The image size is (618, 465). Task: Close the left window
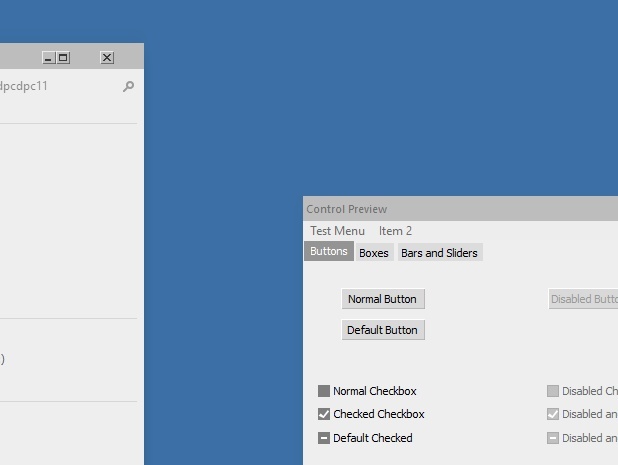pyautogui.click(x=107, y=58)
